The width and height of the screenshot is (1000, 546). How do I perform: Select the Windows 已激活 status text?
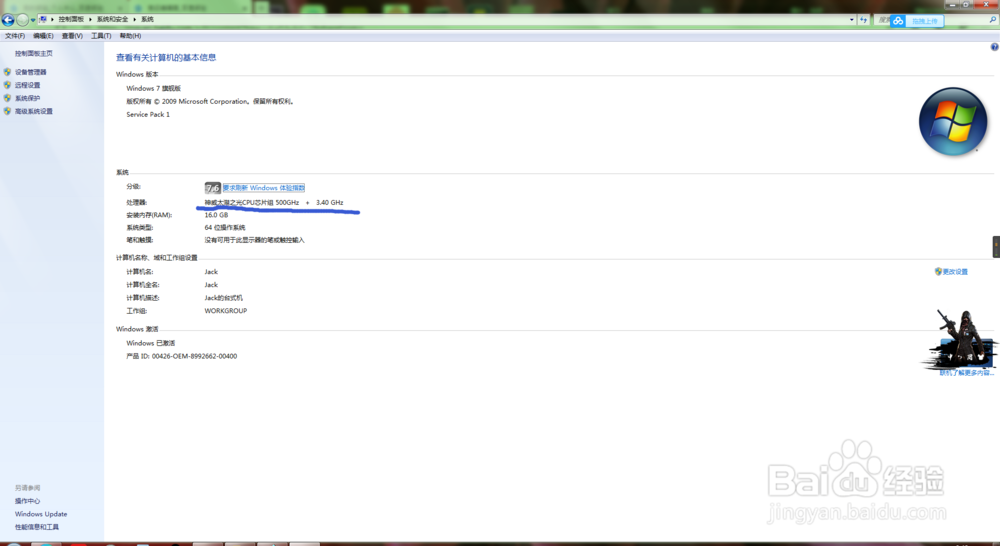(151, 343)
